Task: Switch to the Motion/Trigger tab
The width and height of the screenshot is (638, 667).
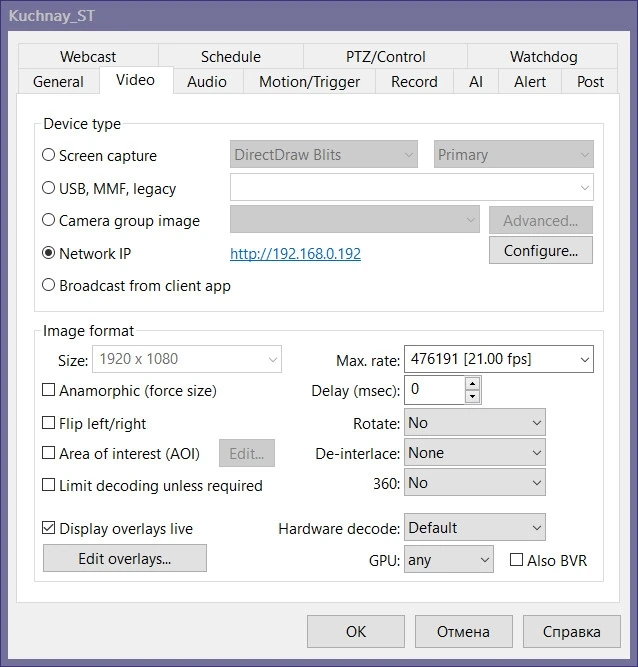Action: click(309, 82)
